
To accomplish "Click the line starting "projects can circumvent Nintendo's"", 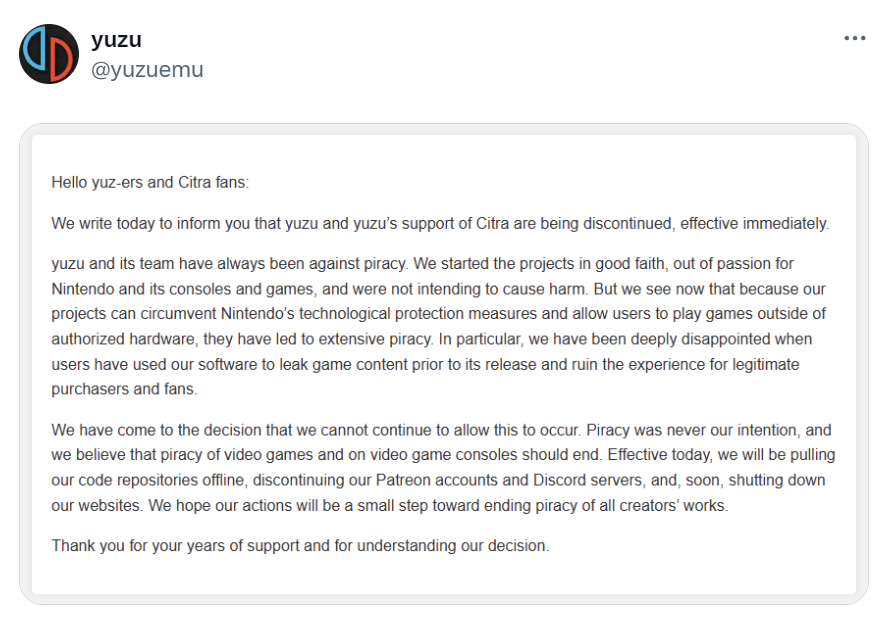I will coord(440,314).
